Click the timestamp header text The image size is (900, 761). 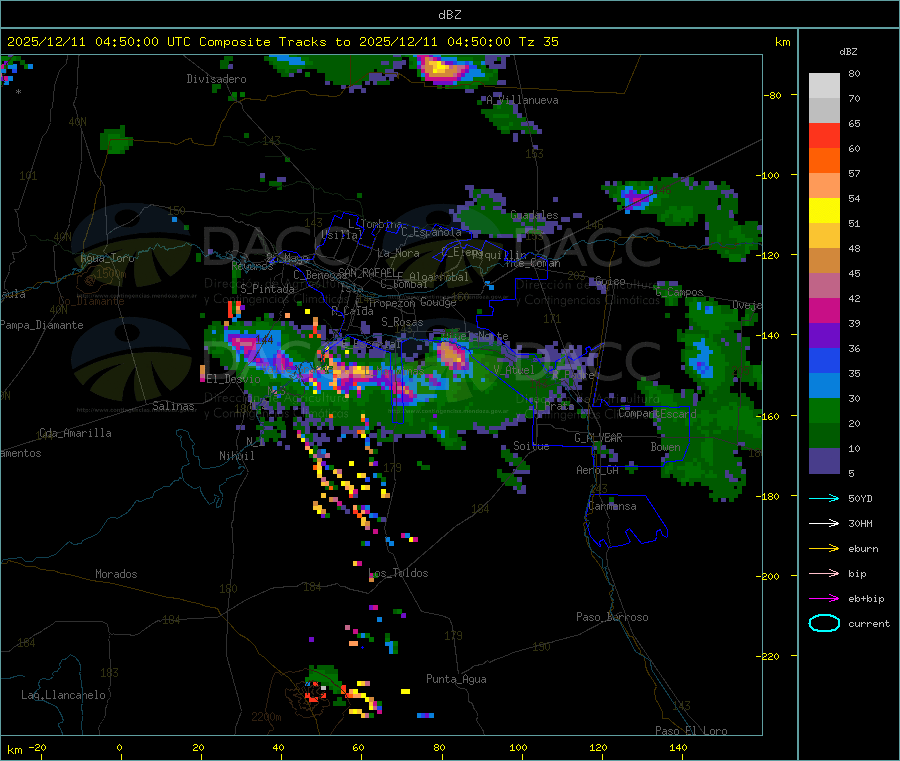282,42
